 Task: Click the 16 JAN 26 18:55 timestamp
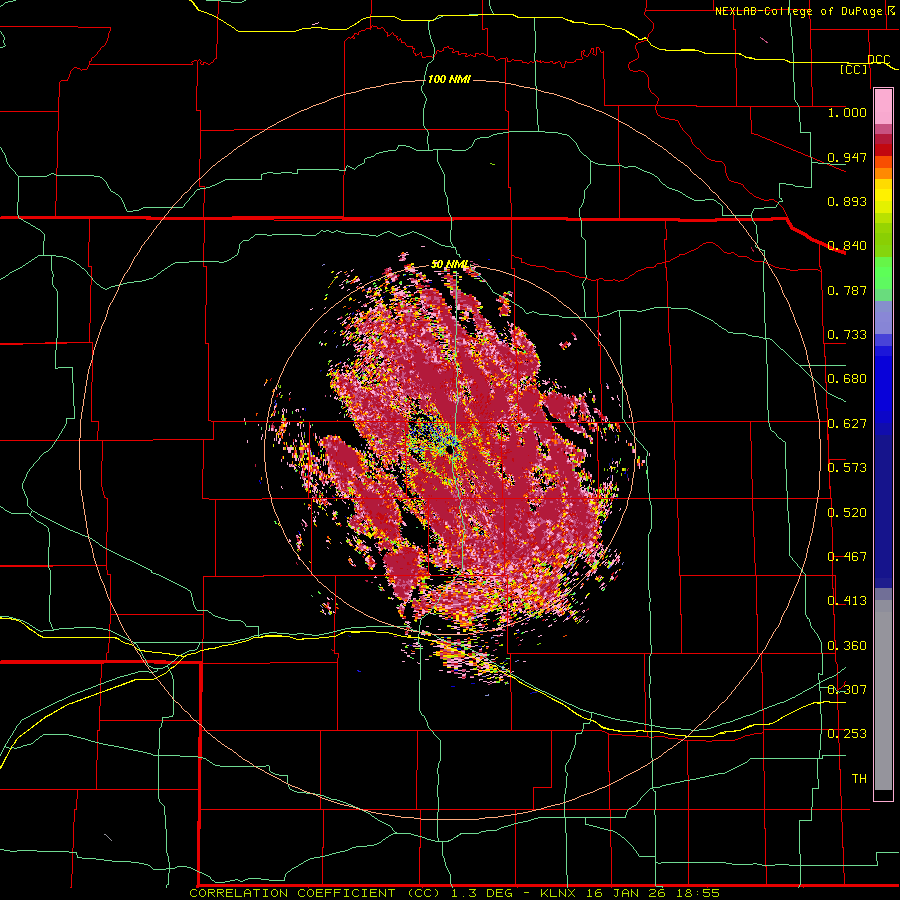[x=653, y=893]
